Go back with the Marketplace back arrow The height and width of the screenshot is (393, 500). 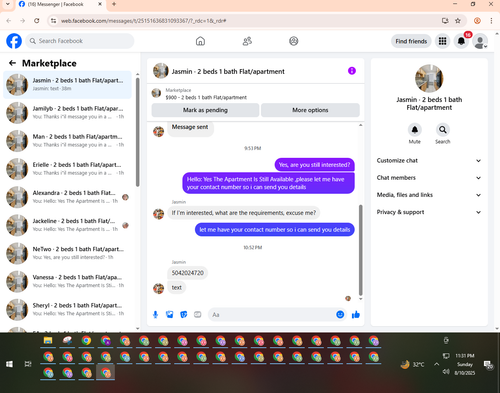[12, 63]
